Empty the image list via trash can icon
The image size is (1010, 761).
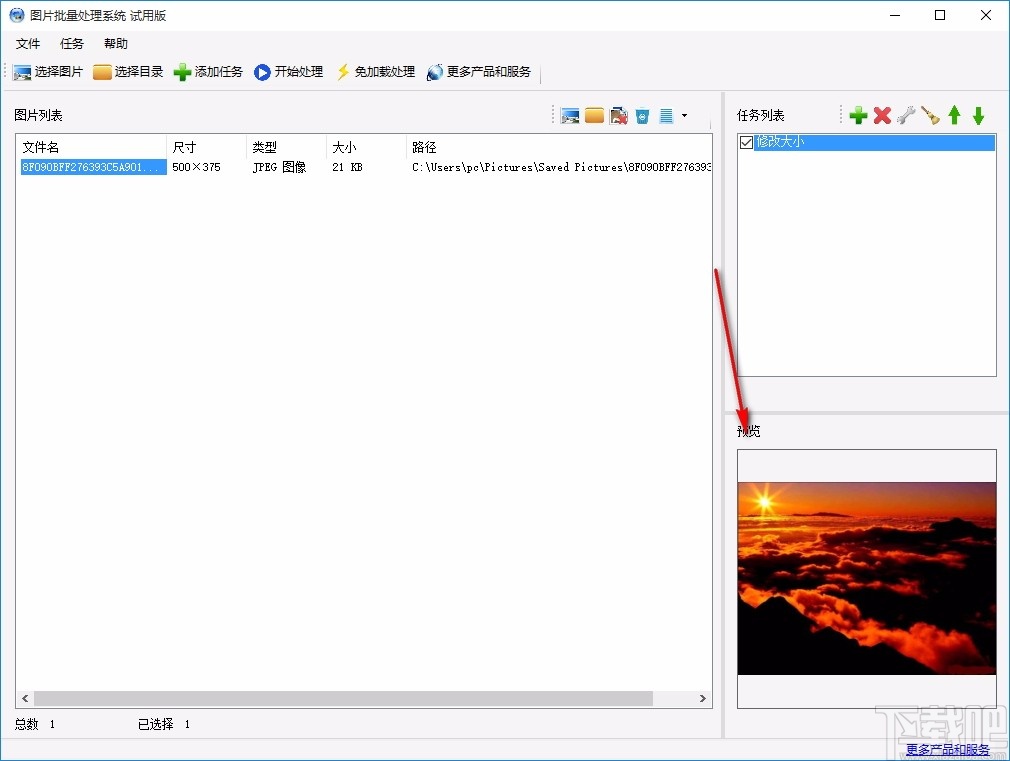pyautogui.click(x=642, y=115)
